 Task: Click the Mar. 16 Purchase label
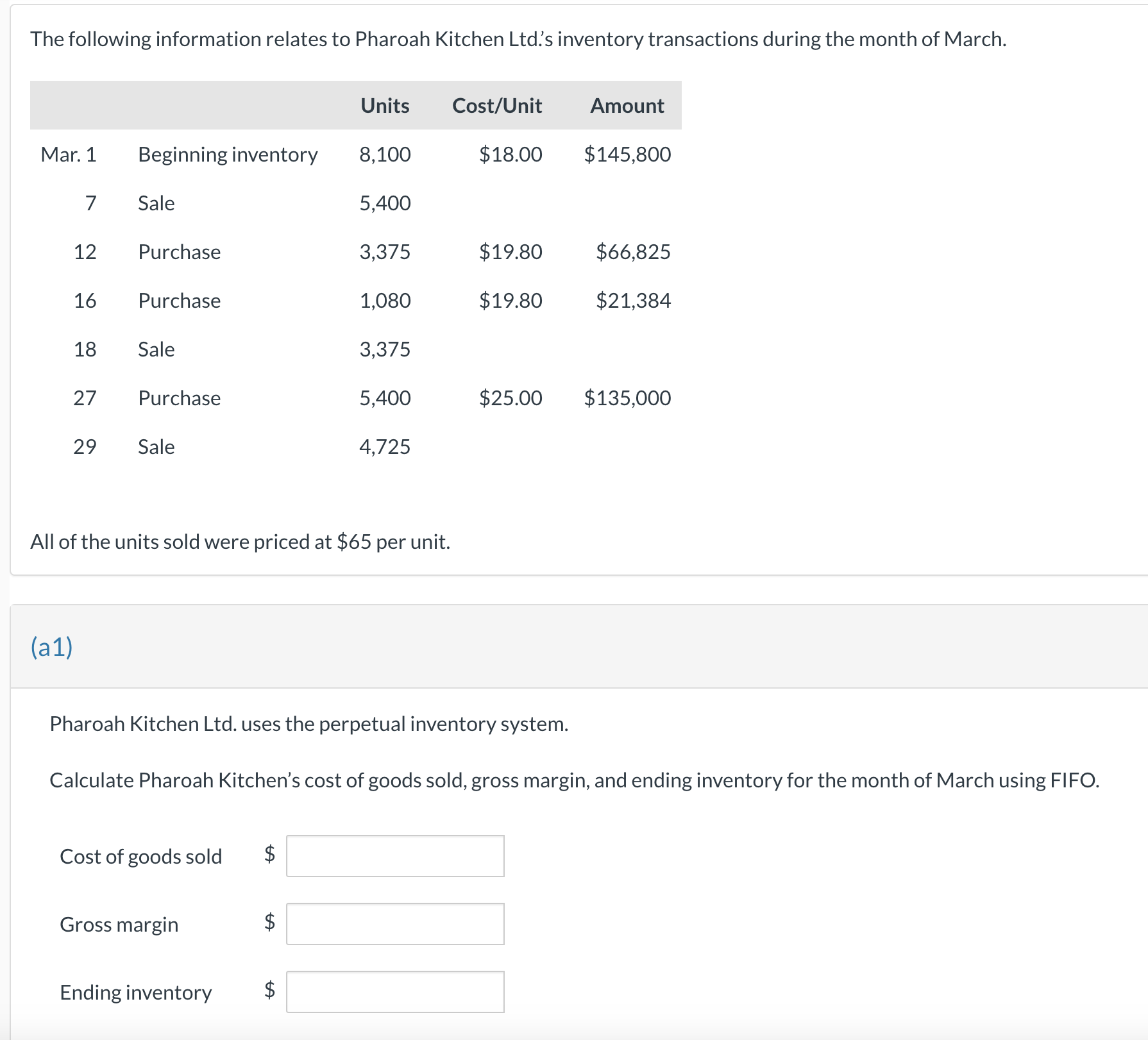click(x=179, y=300)
